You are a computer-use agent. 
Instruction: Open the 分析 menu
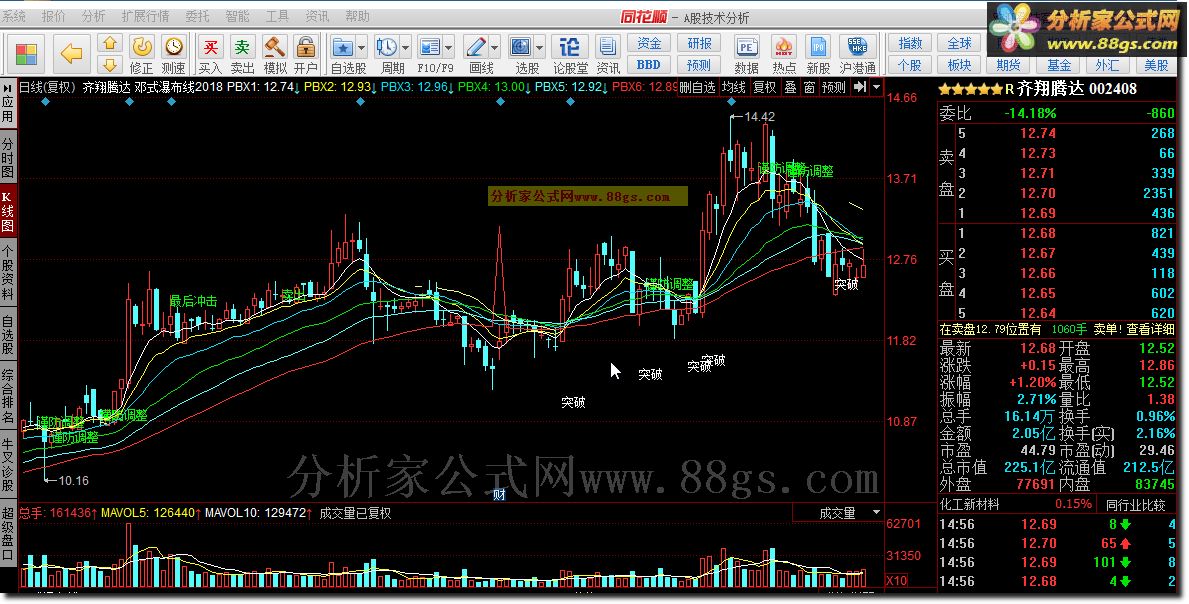click(93, 16)
